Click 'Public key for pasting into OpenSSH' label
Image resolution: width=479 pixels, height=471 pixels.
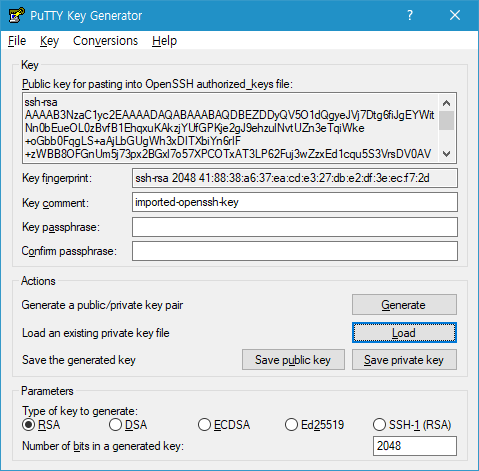[x=157, y=84]
